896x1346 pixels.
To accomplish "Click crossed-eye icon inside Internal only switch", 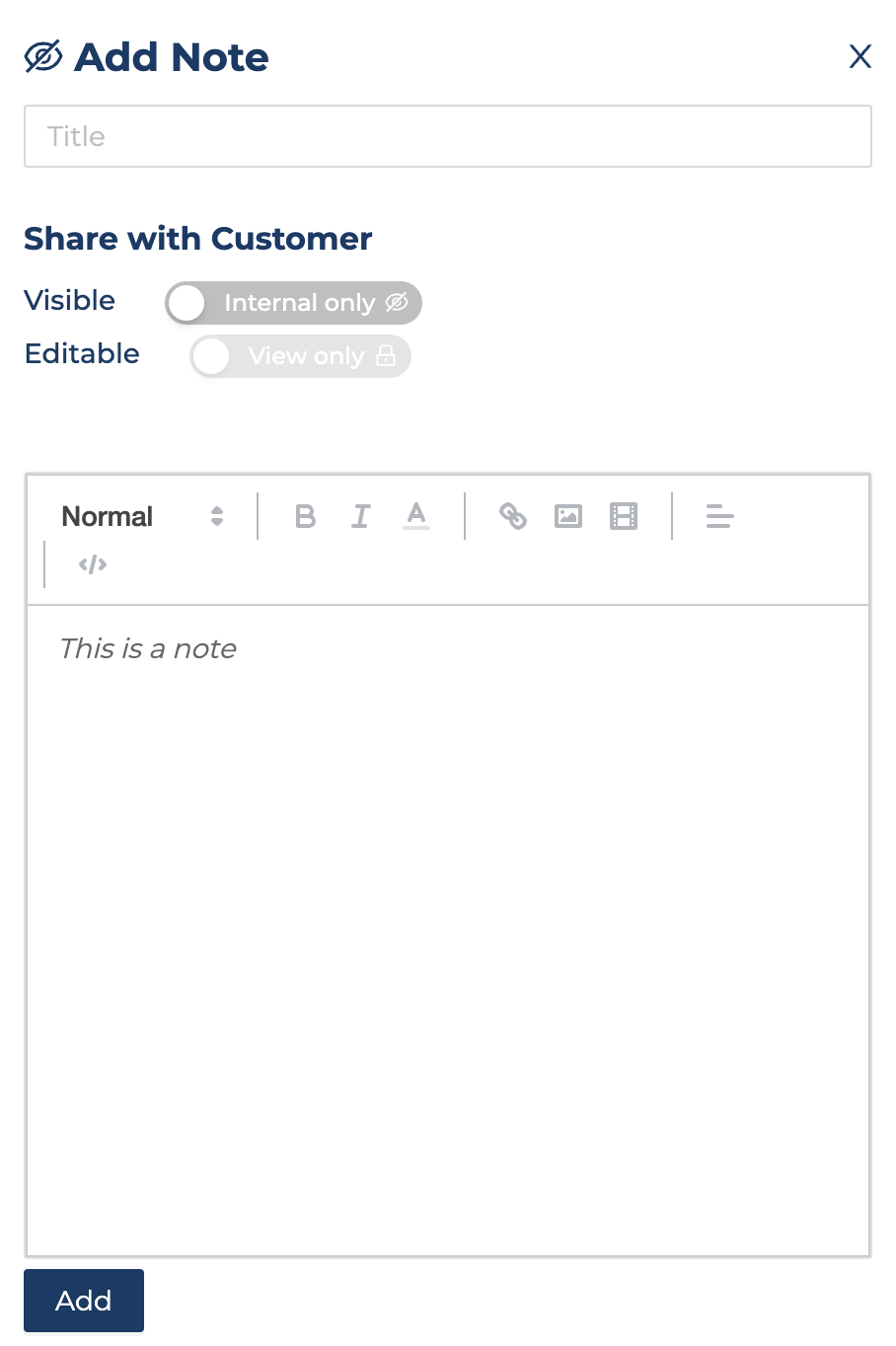I will pyautogui.click(x=397, y=303).
